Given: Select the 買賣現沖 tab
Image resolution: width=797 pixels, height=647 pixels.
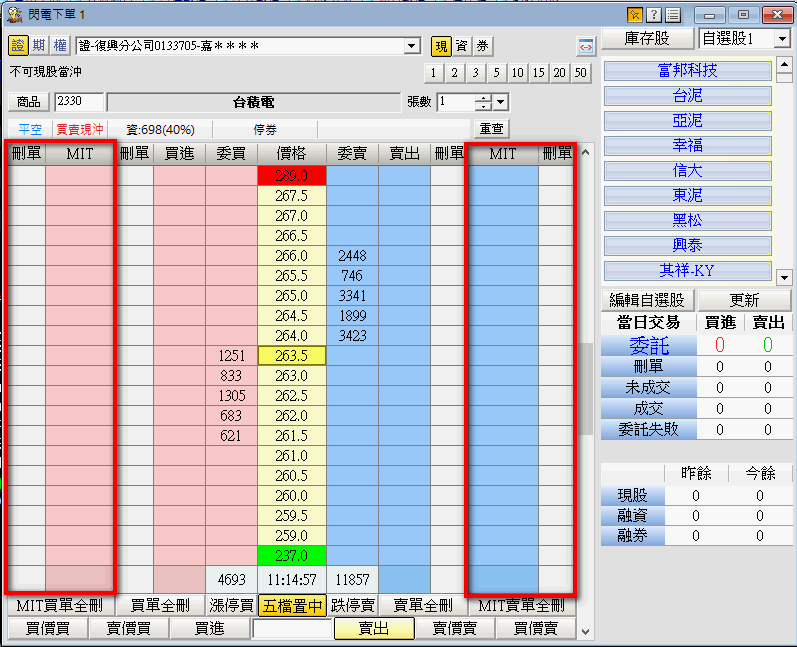Looking at the screenshot, I should (x=79, y=130).
